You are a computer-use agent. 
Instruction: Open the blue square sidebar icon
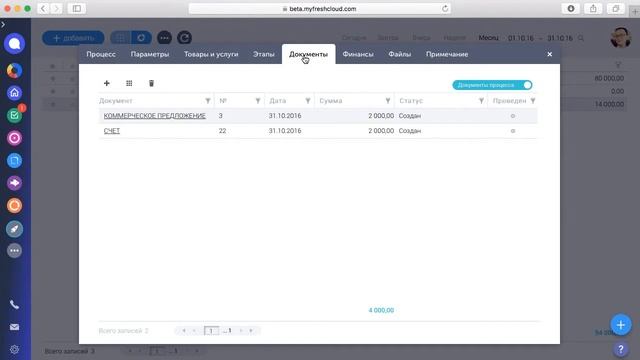14,160
